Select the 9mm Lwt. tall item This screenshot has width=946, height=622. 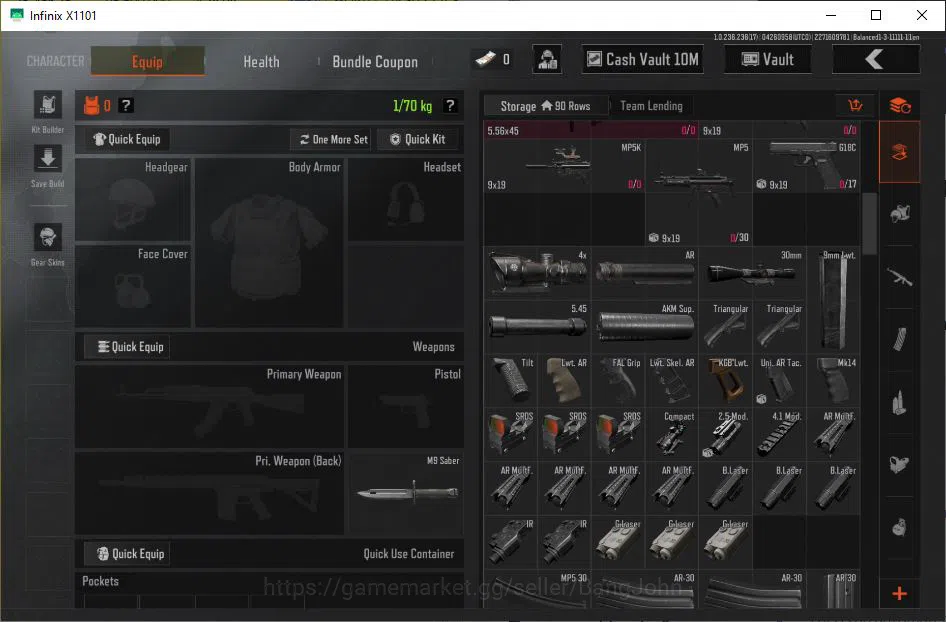pyautogui.click(x=834, y=300)
